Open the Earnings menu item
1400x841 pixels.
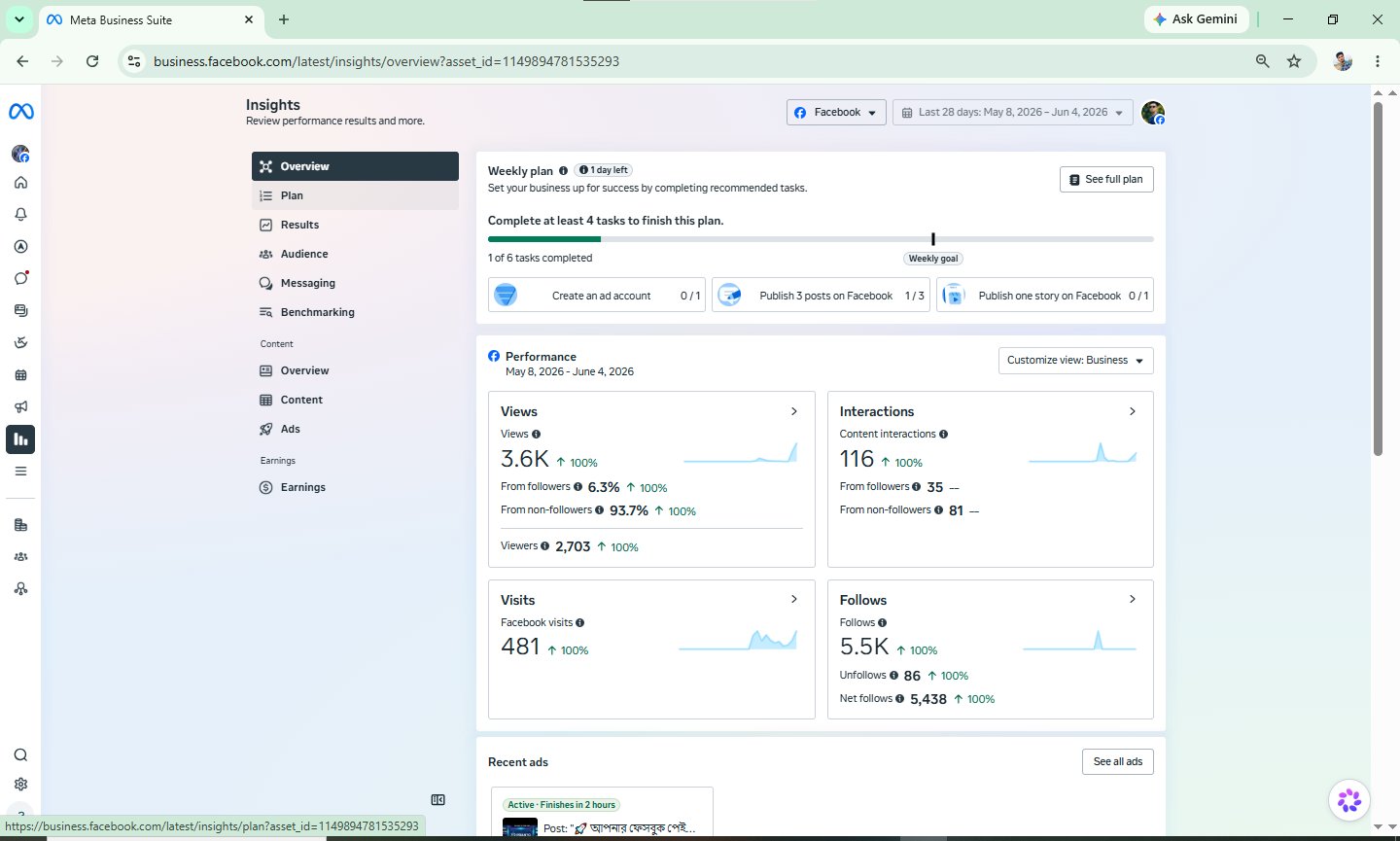(x=355, y=487)
